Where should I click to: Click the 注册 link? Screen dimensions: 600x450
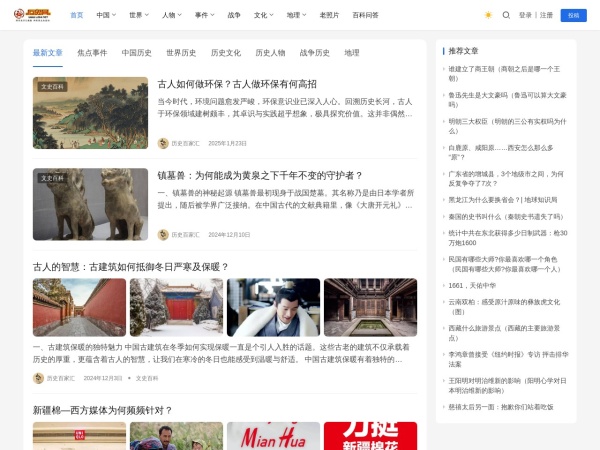(x=546, y=15)
